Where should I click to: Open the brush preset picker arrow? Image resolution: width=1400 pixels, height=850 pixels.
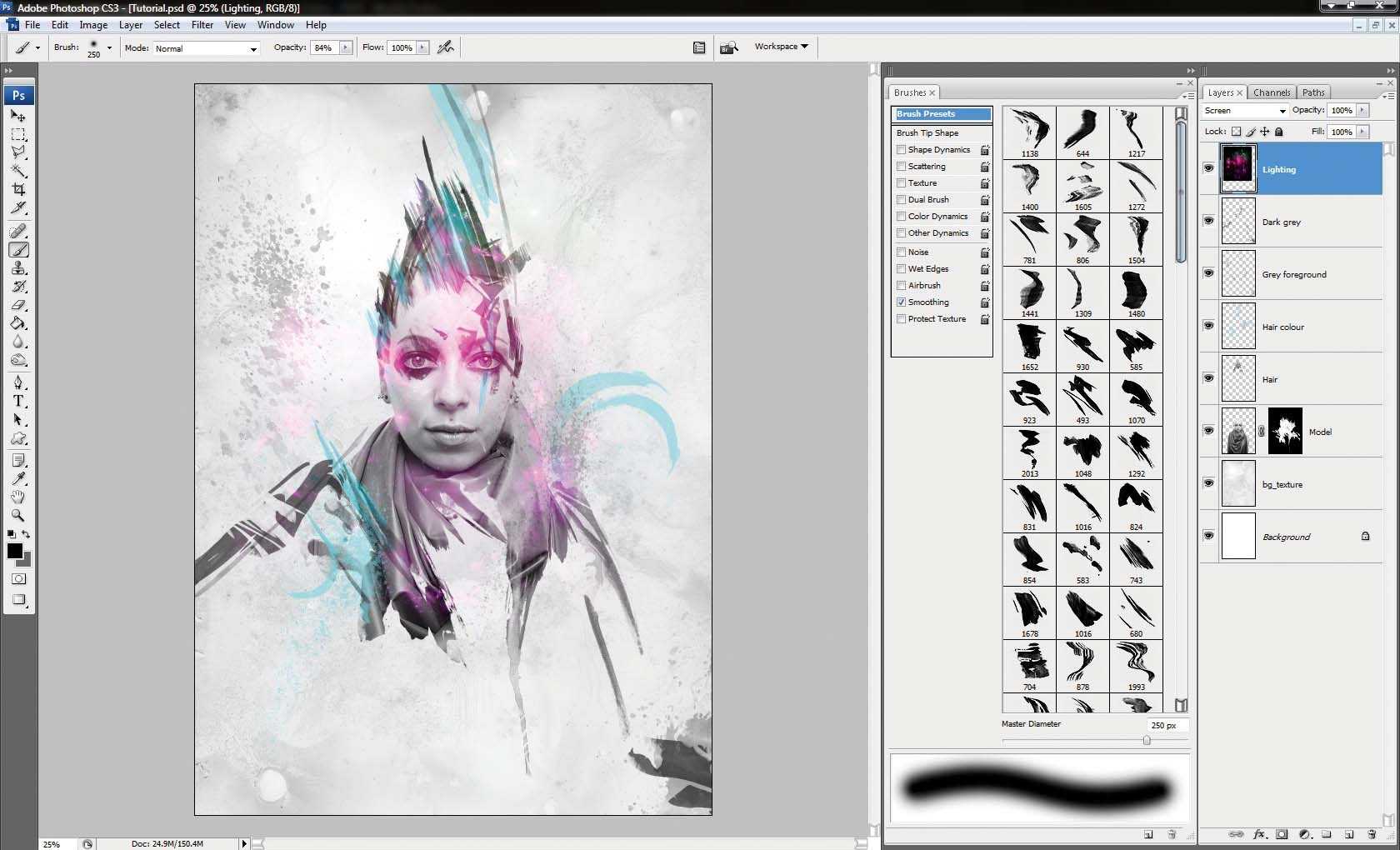pyautogui.click(x=109, y=47)
